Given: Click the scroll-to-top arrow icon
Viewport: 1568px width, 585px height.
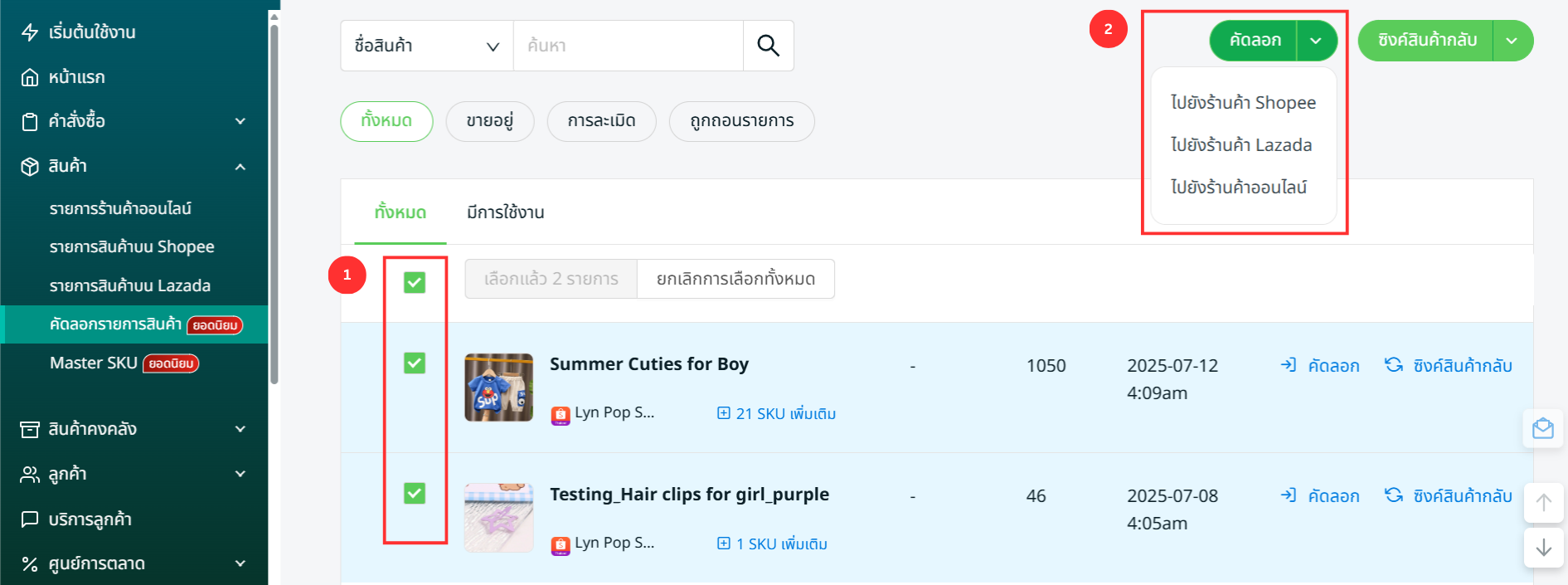Looking at the screenshot, I should coord(1543,503).
